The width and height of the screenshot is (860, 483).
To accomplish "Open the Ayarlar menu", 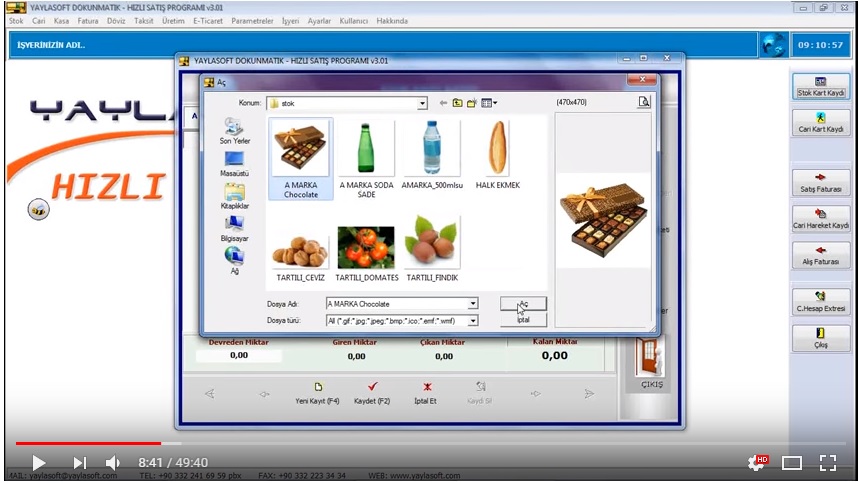I will (319, 21).
